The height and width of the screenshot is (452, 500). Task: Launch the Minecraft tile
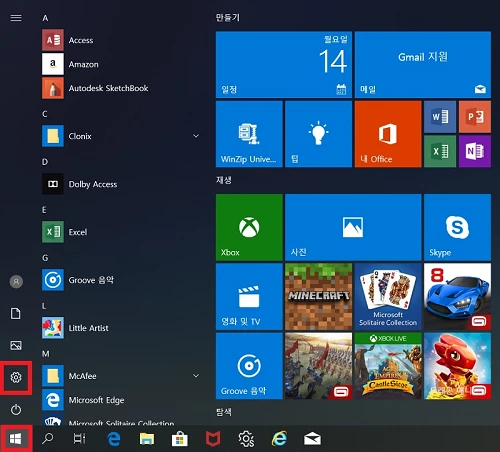[318, 297]
